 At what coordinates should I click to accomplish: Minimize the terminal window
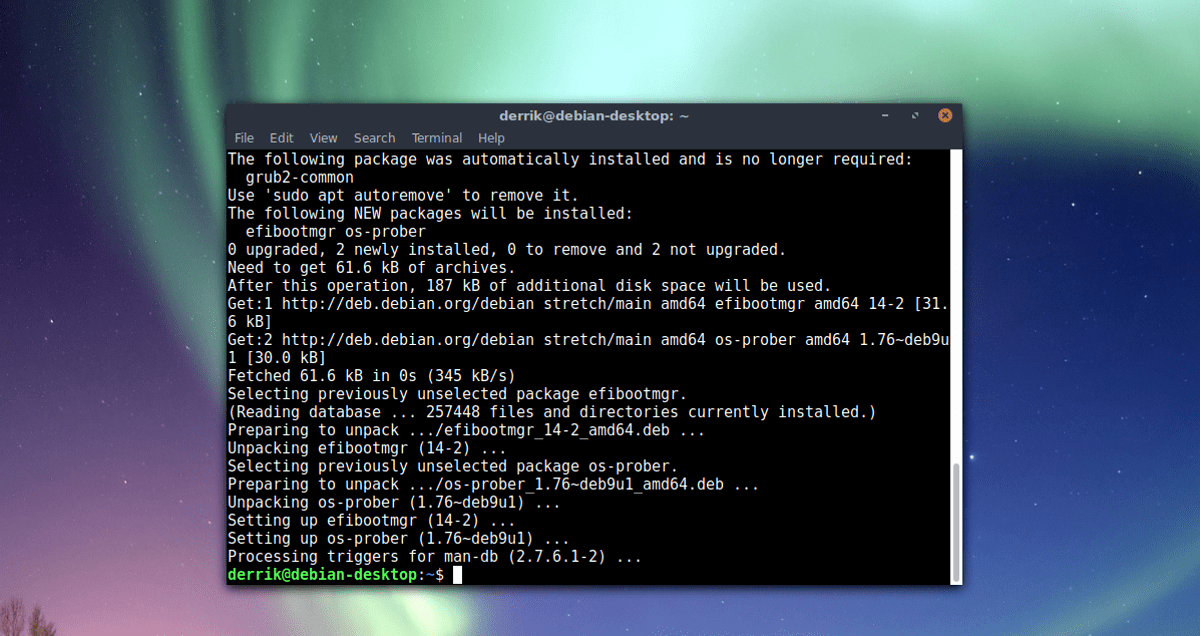point(885,116)
